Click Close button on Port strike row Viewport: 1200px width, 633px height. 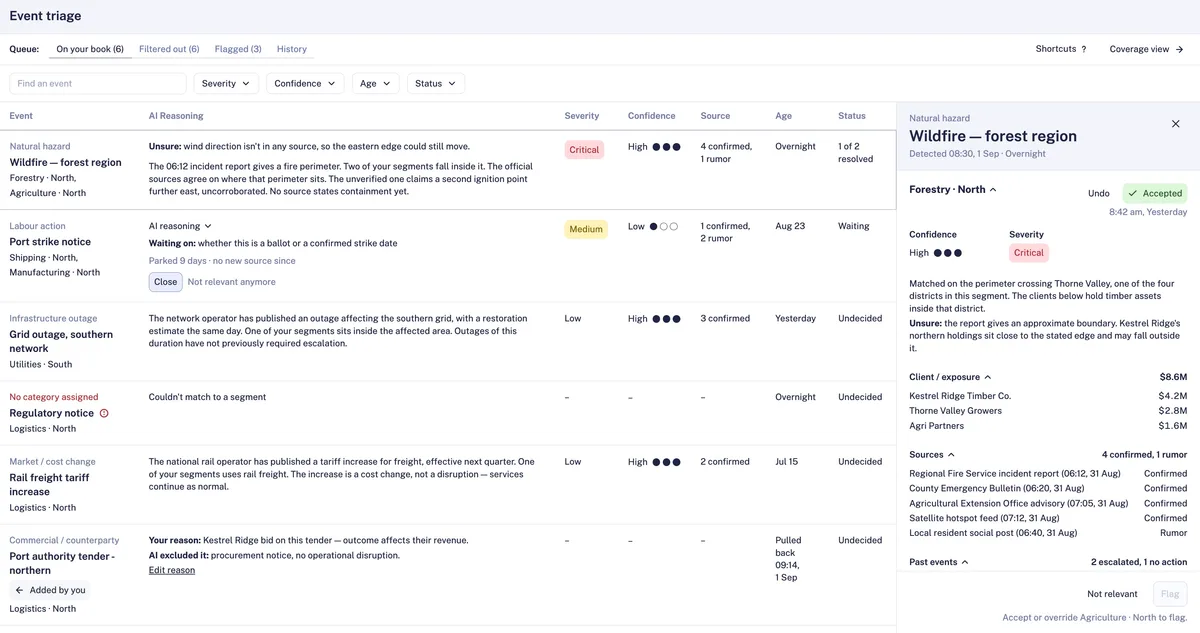(x=166, y=282)
